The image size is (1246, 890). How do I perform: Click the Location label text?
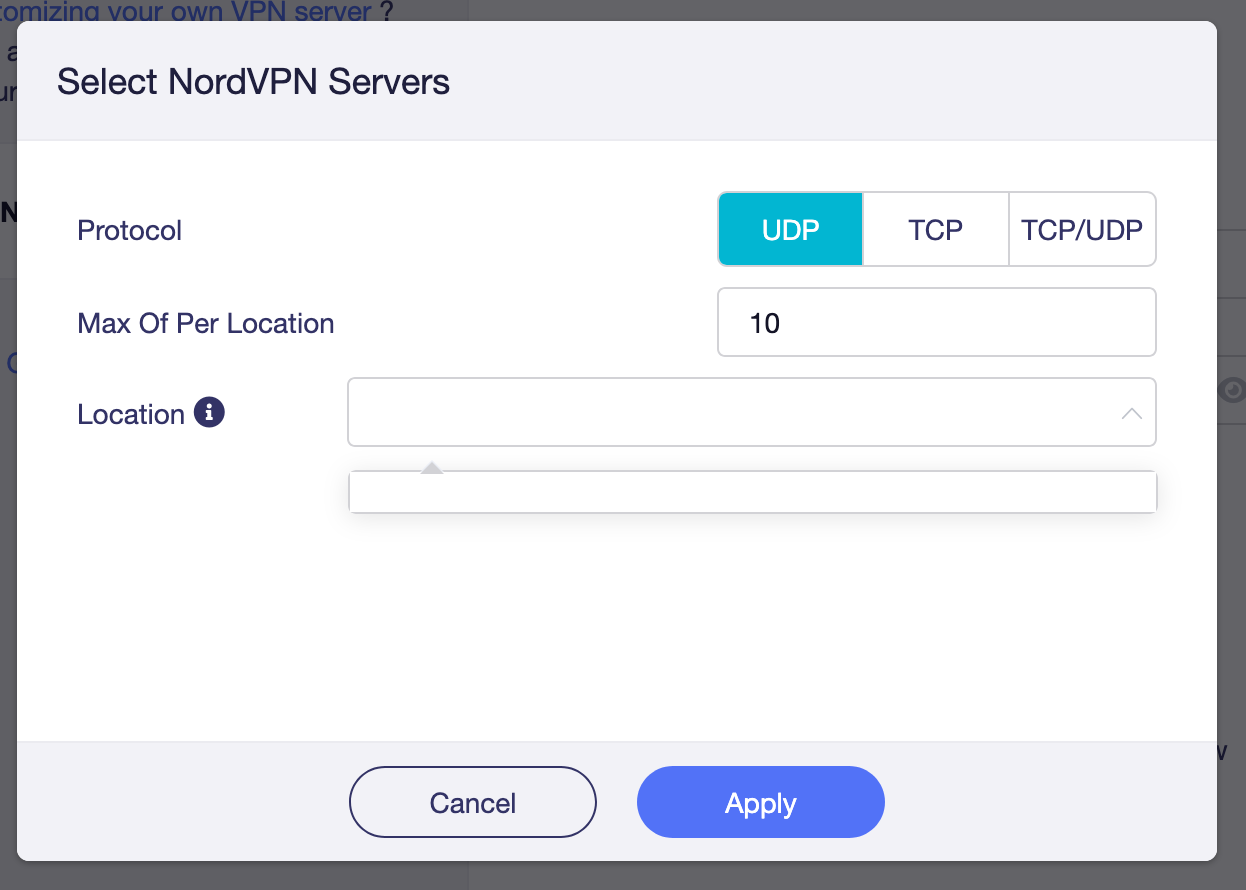pos(131,415)
